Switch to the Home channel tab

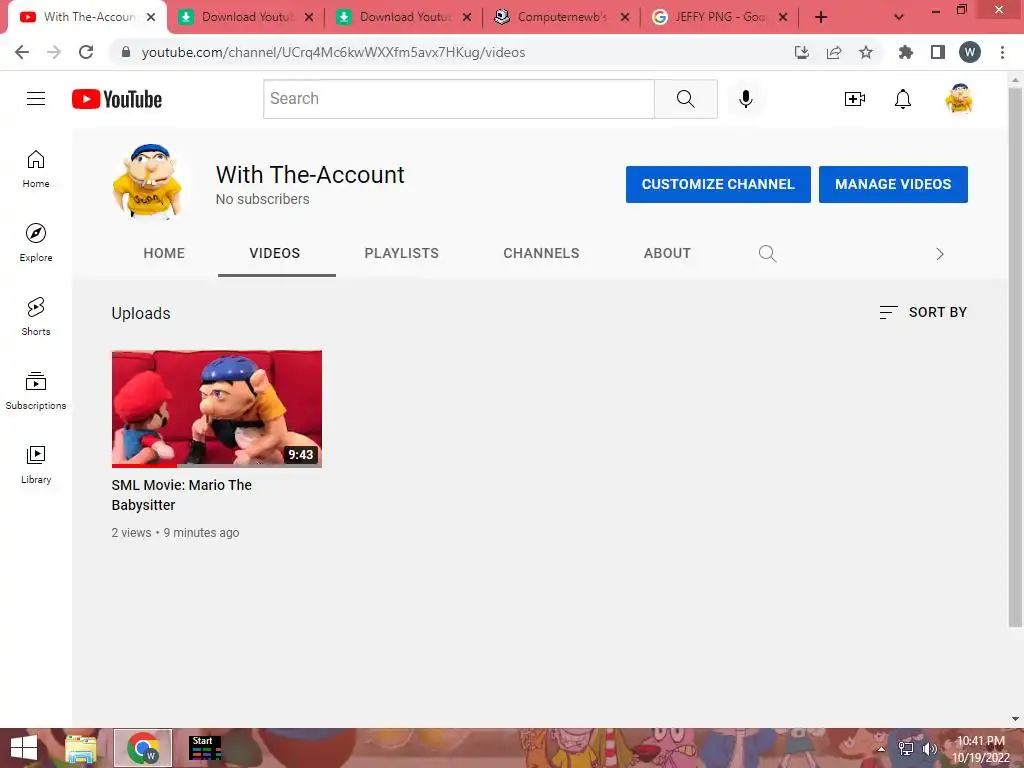164,253
